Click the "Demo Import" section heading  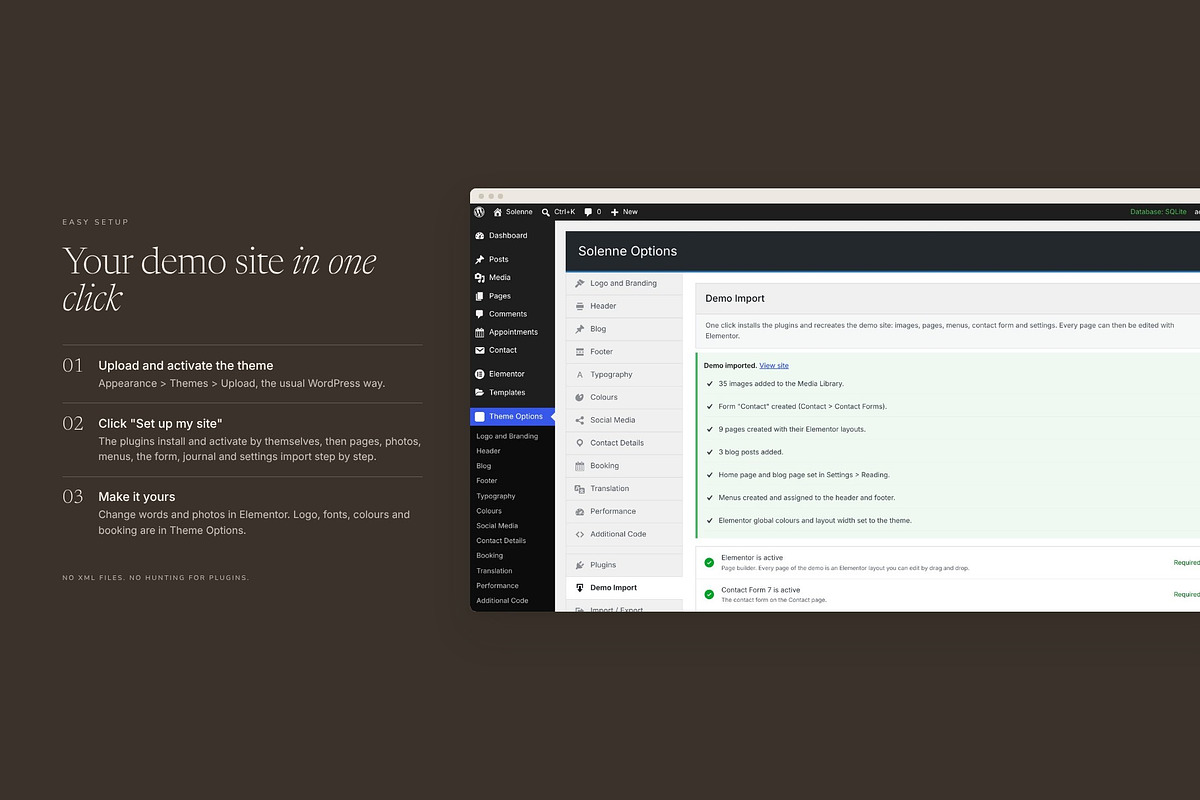coord(735,298)
